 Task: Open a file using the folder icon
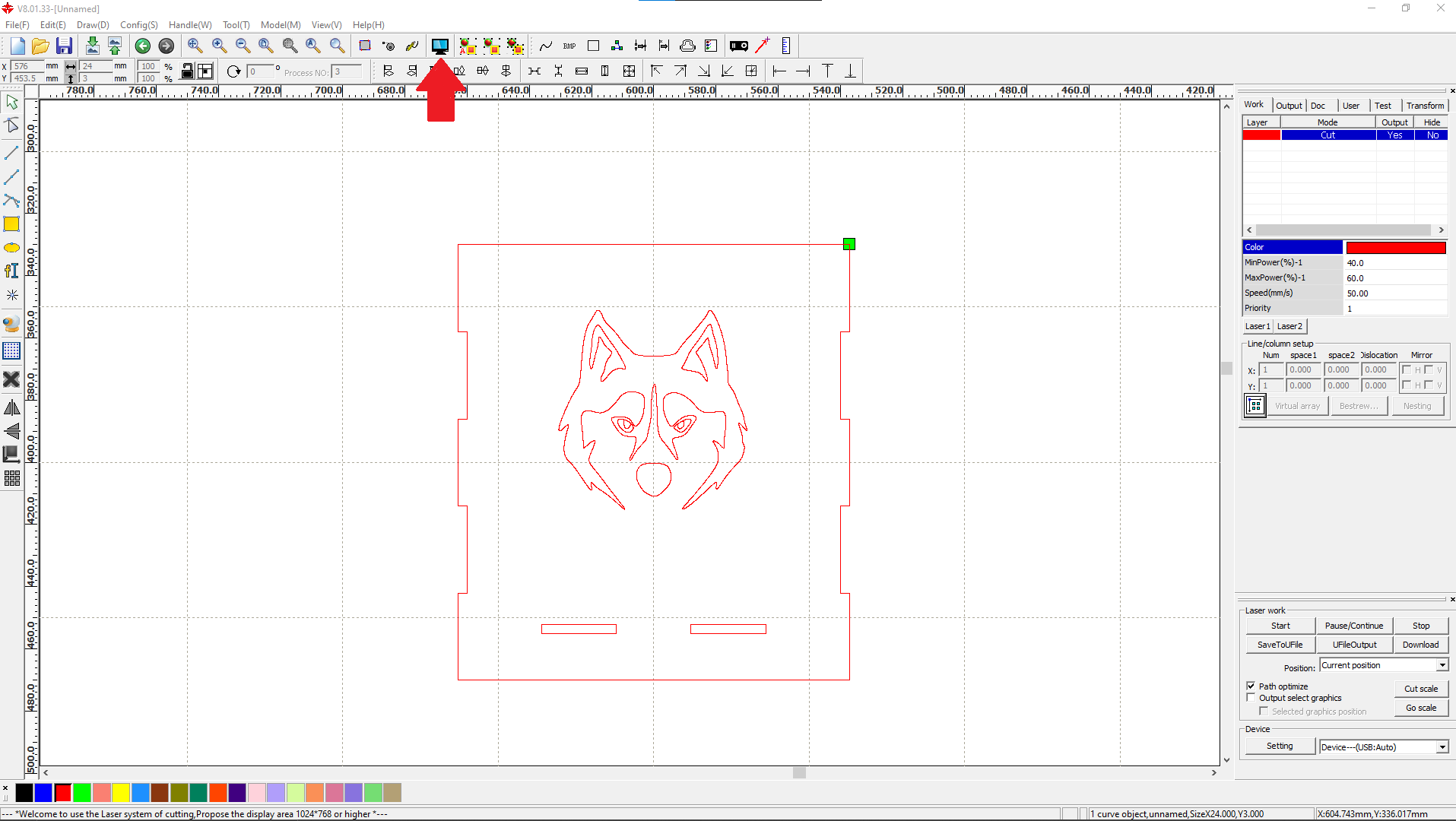[x=40, y=46]
